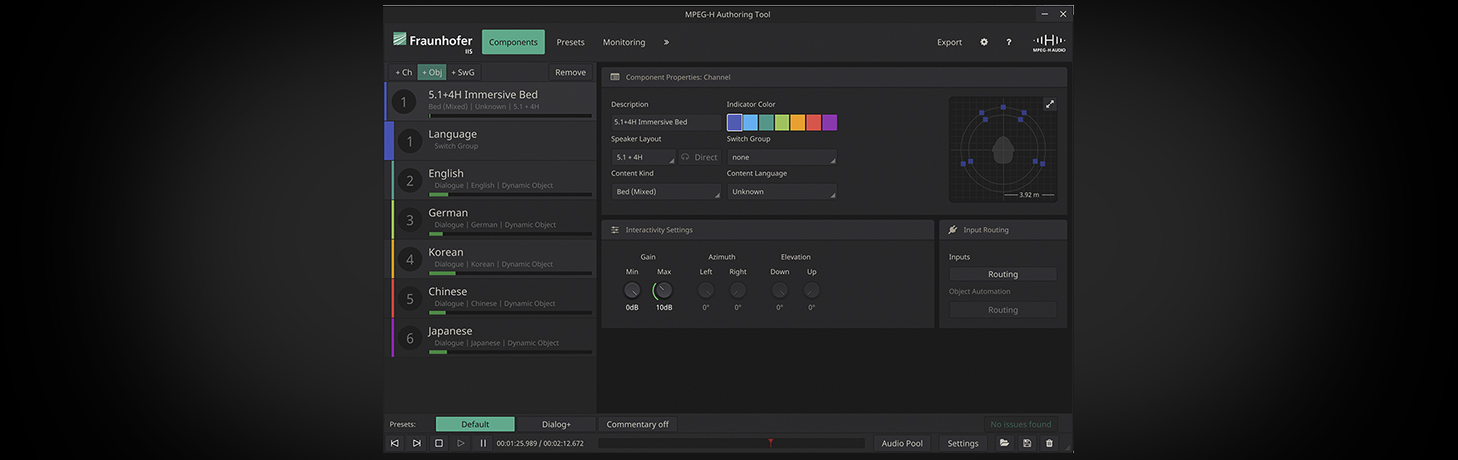Click the Remove component button

(570, 72)
